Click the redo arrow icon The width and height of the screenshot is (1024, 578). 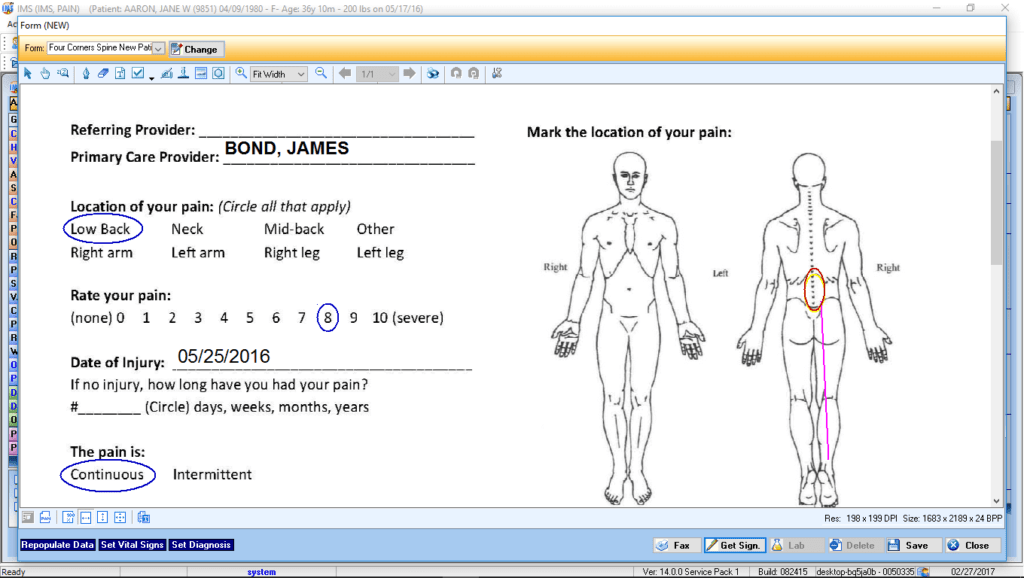[x=472, y=73]
